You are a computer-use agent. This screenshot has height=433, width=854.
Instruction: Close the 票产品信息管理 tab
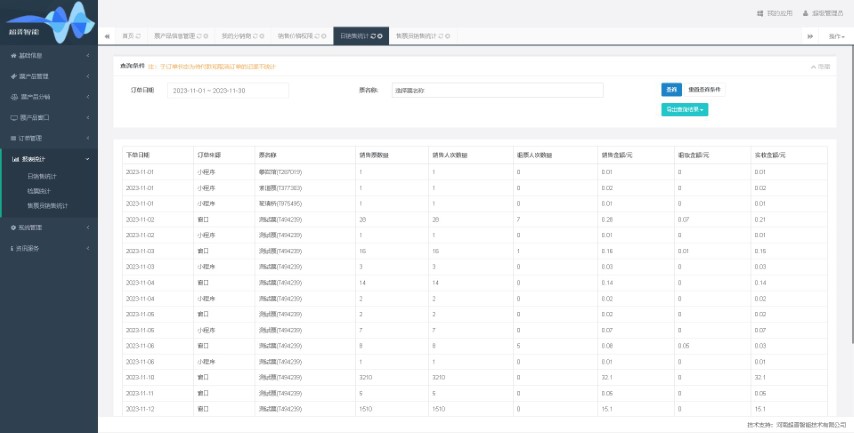point(206,36)
